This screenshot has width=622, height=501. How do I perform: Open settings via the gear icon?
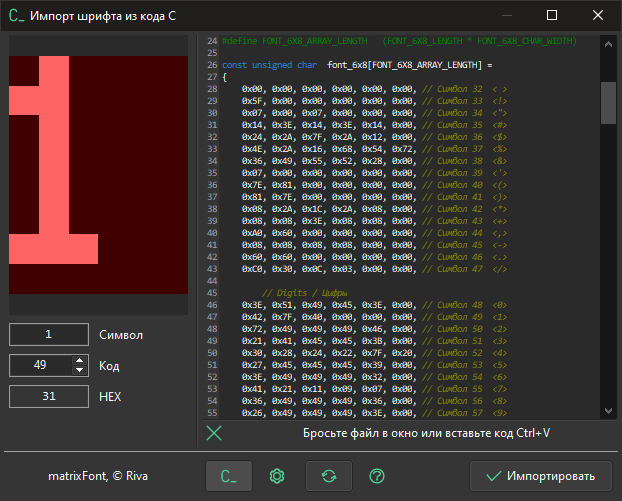click(279, 476)
